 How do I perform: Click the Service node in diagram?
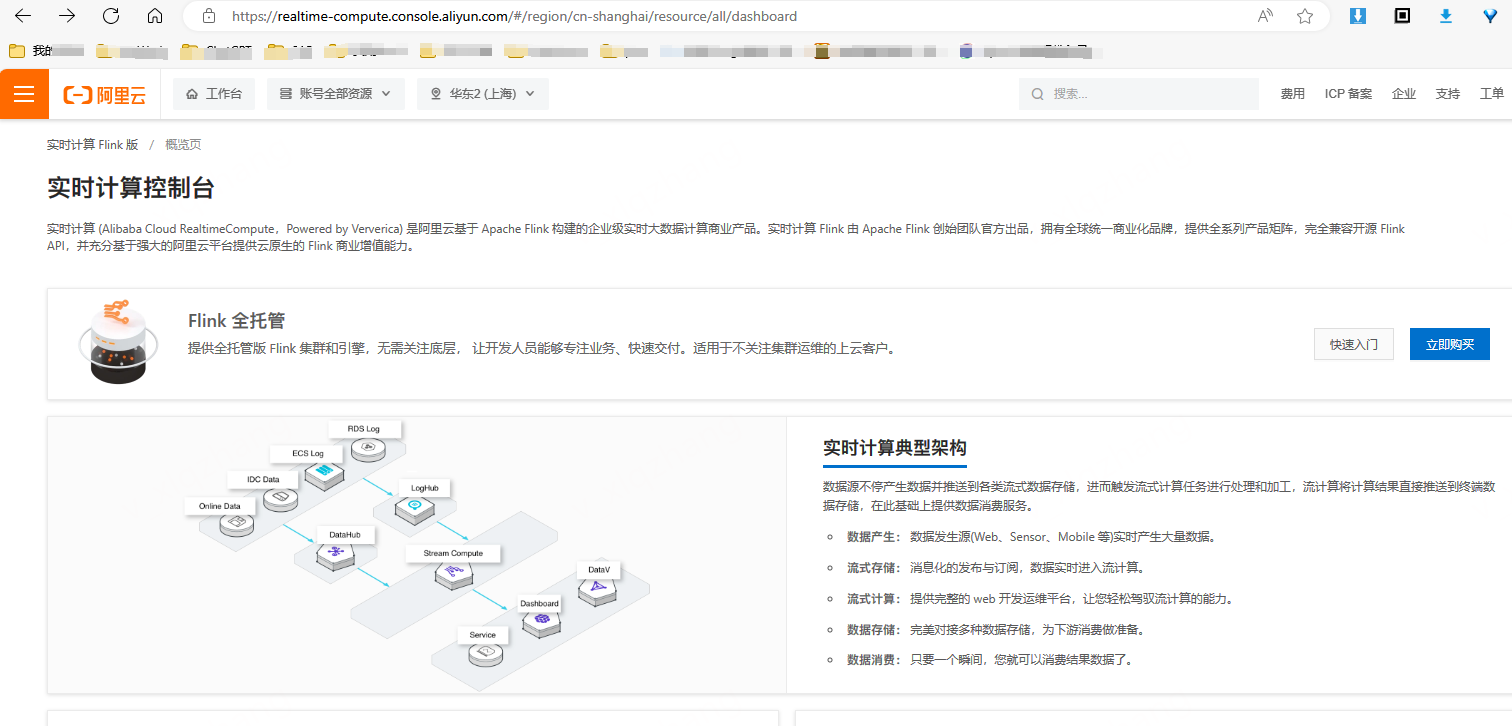click(x=483, y=646)
